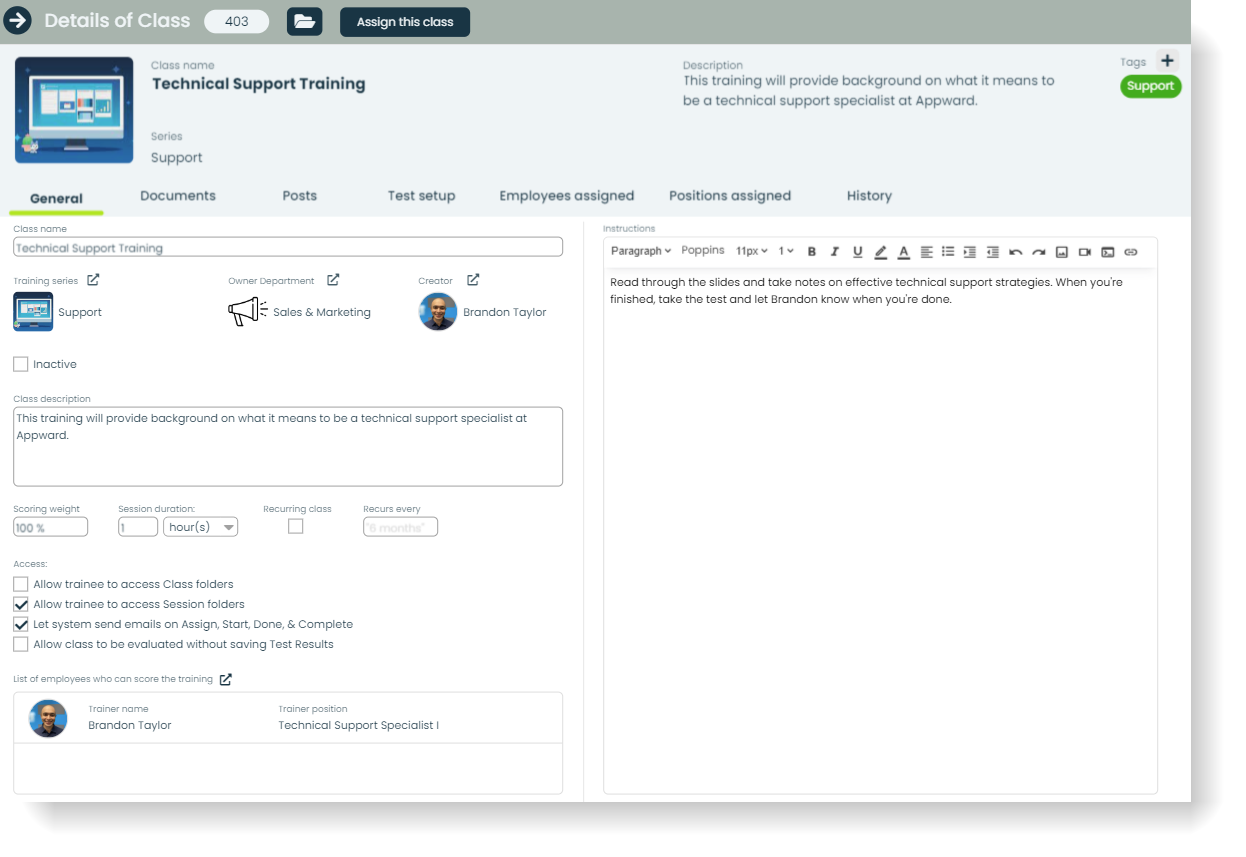Insert a bulleted list

coord(948,252)
